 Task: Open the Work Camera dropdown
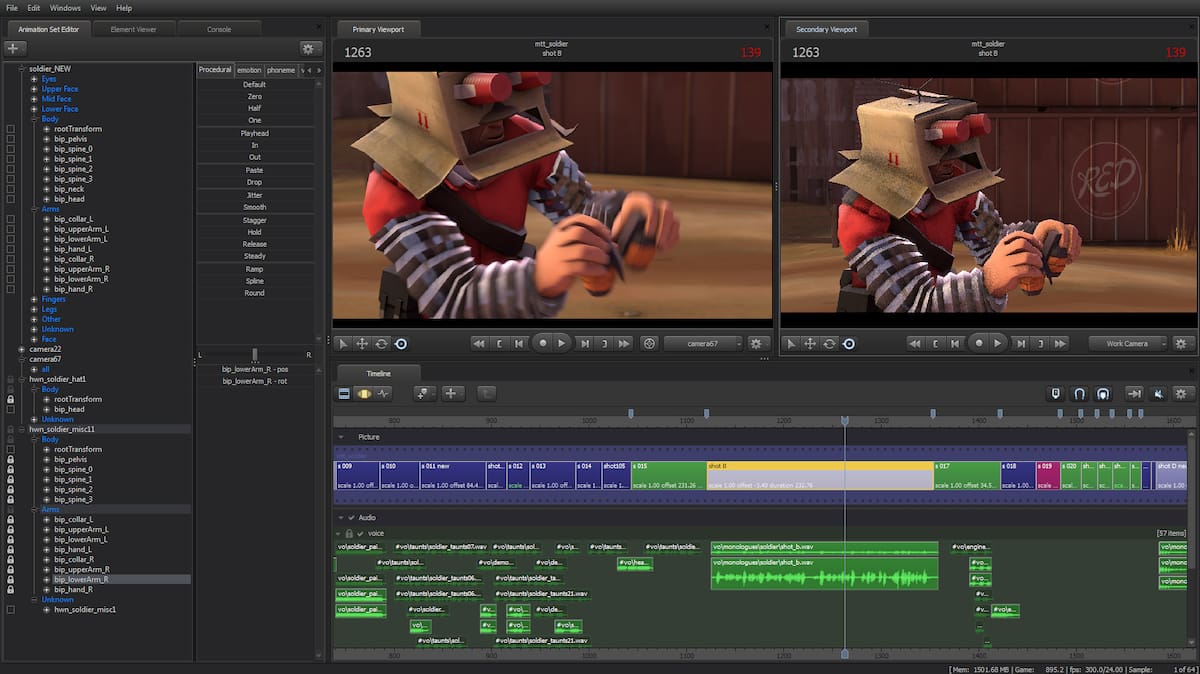[x=1128, y=343]
